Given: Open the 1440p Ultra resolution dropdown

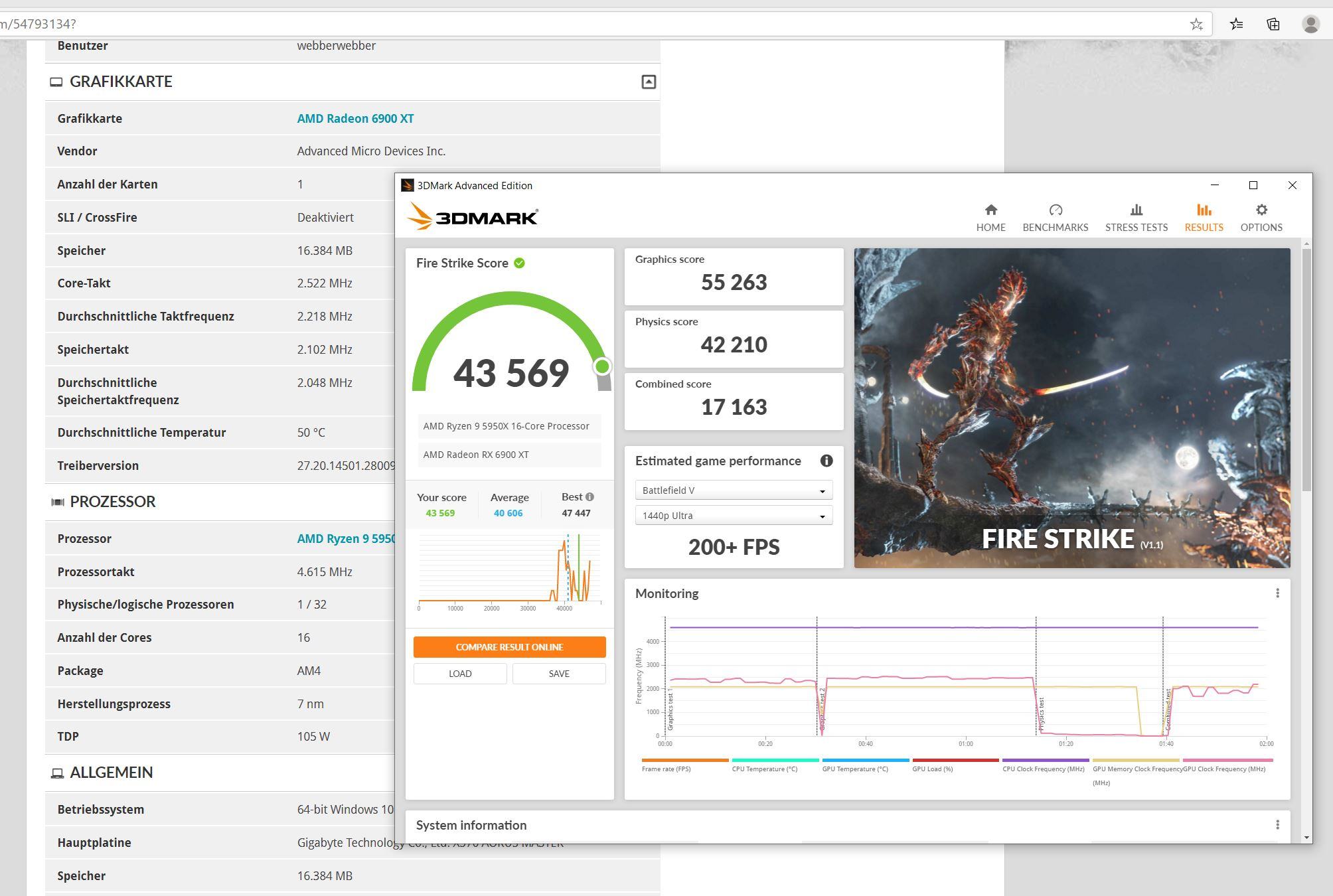Looking at the screenshot, I should click(734, 516).
